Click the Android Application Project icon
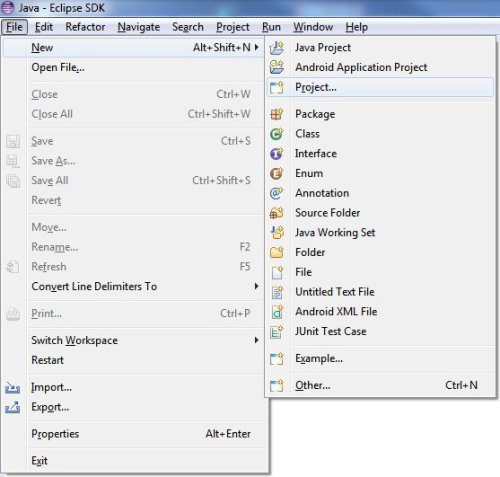Viewport: 500px width, 477px height. click(277, 67)
